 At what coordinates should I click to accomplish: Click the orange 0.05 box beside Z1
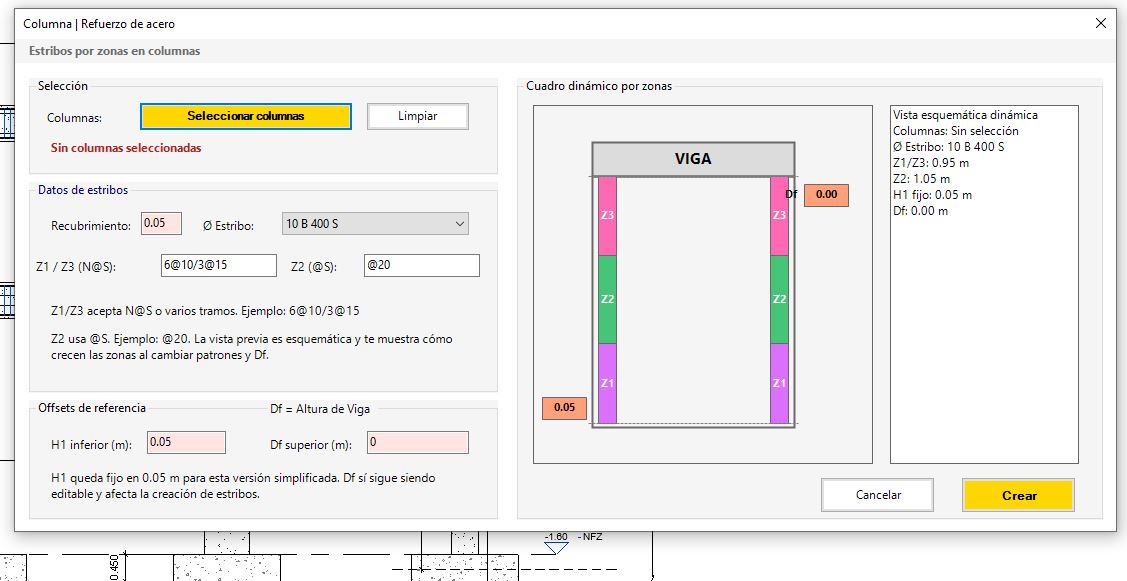point(564,408)
